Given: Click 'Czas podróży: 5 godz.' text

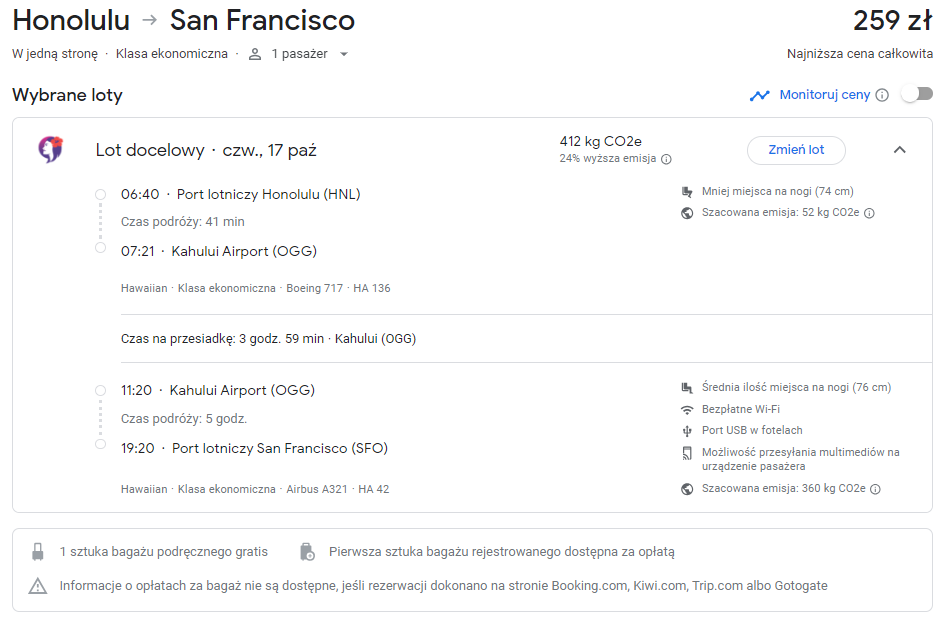Looking at the screenshot, I should [184, 419].
